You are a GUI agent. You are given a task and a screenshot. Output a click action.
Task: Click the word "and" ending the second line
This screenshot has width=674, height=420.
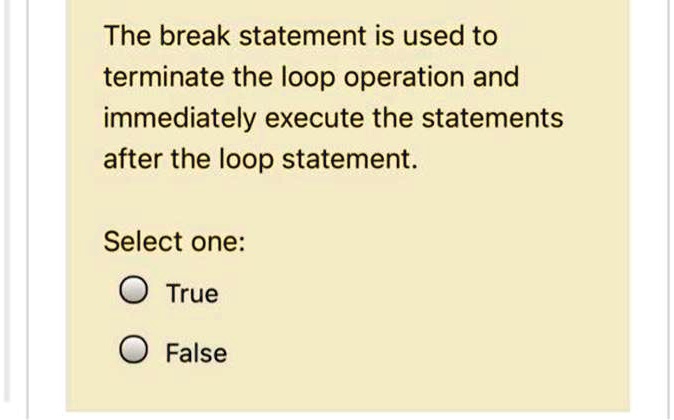(x=498, y=78)
